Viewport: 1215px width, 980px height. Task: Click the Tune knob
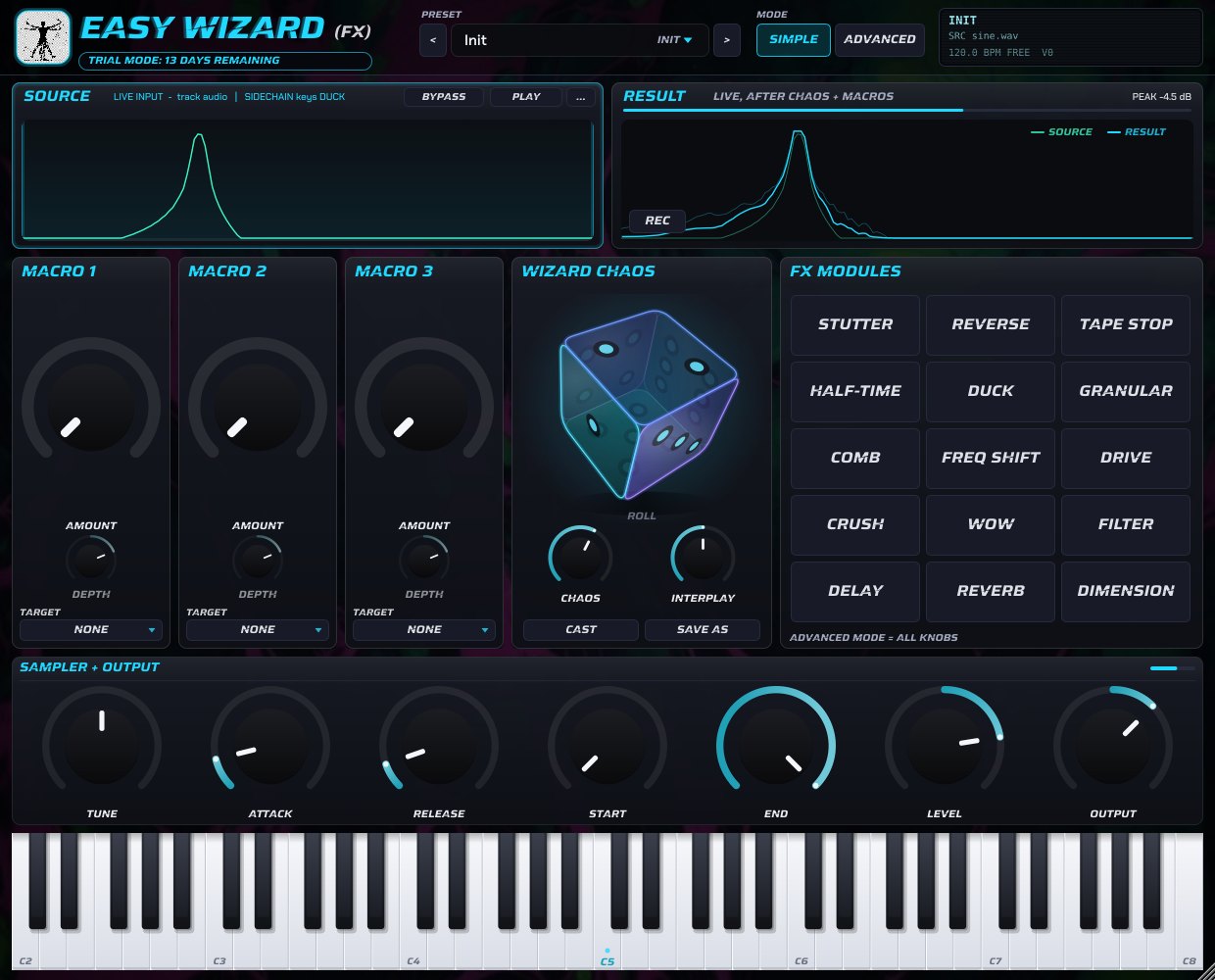tap(102, 746)
